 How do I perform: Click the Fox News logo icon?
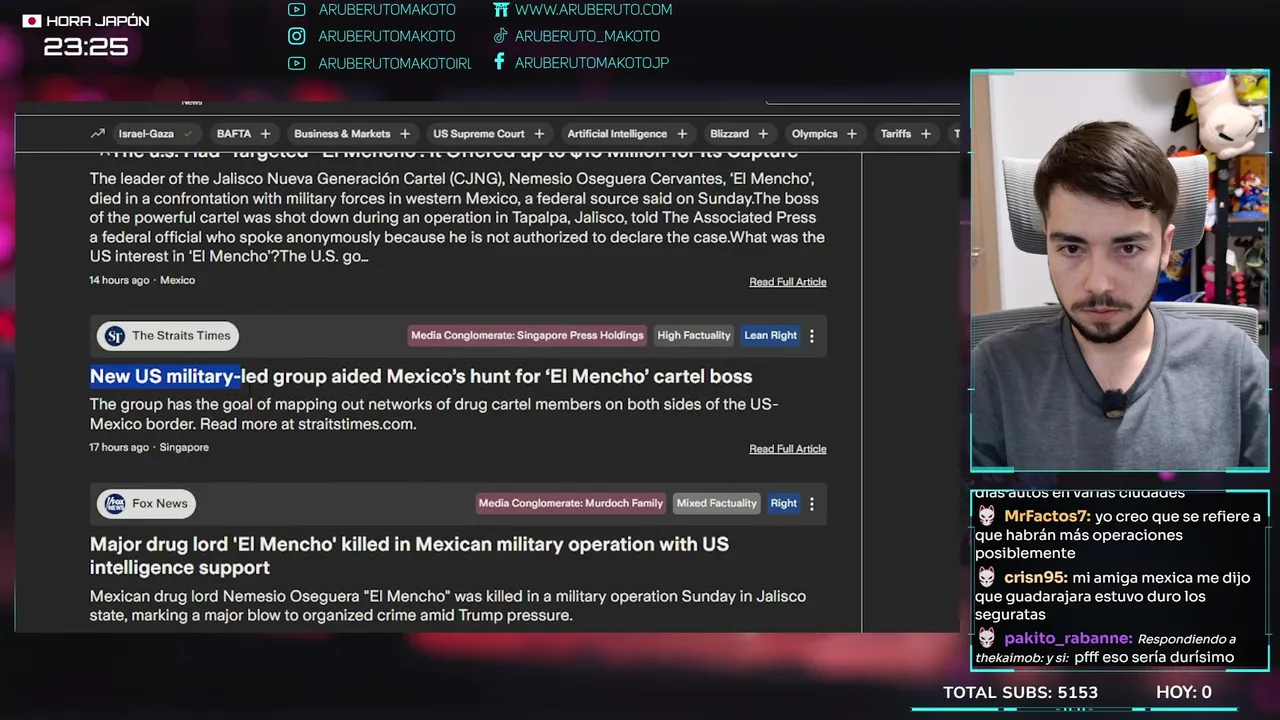tap(115, 504)
